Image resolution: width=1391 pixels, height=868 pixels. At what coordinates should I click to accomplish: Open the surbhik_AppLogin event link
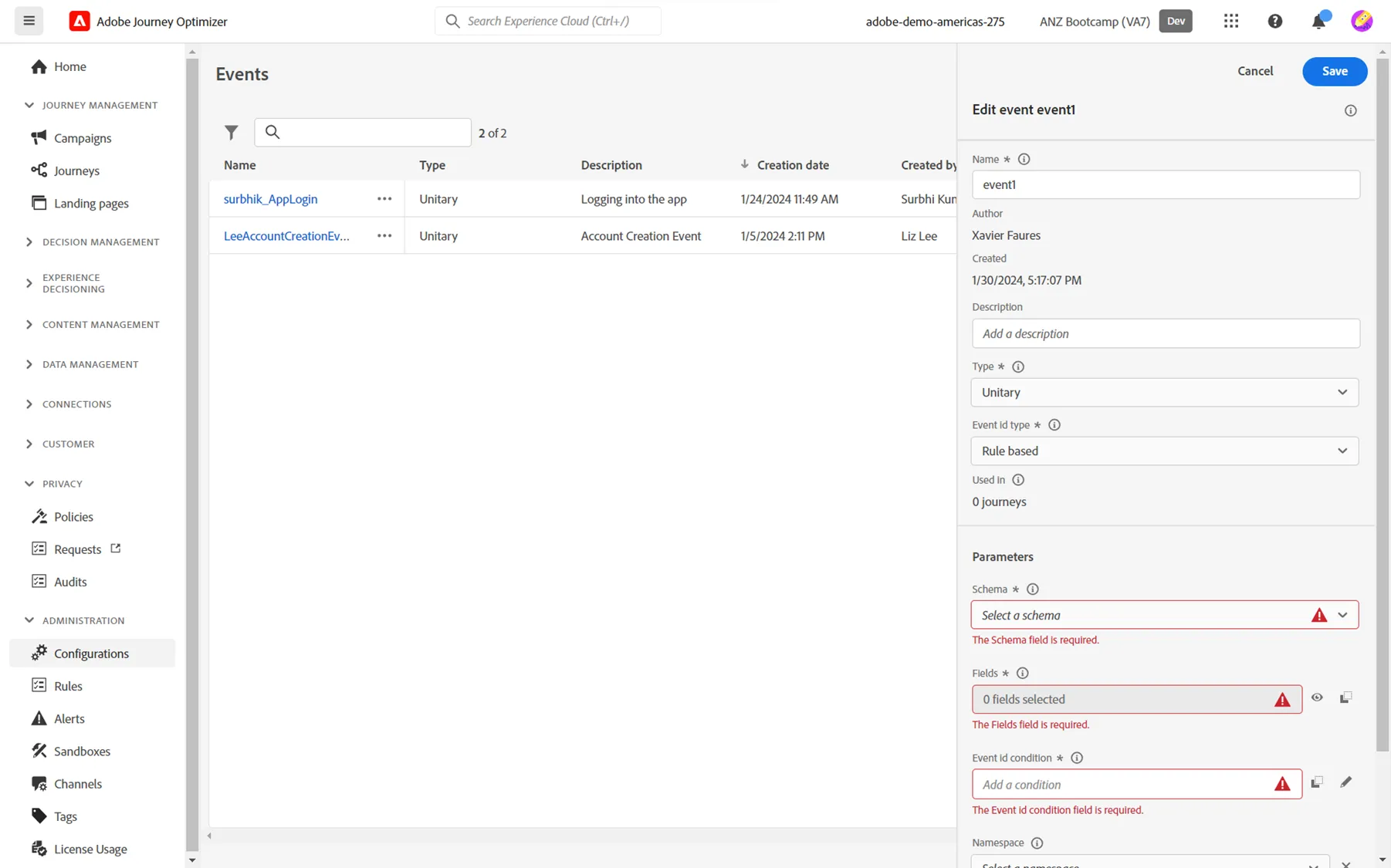coord(270,198)
